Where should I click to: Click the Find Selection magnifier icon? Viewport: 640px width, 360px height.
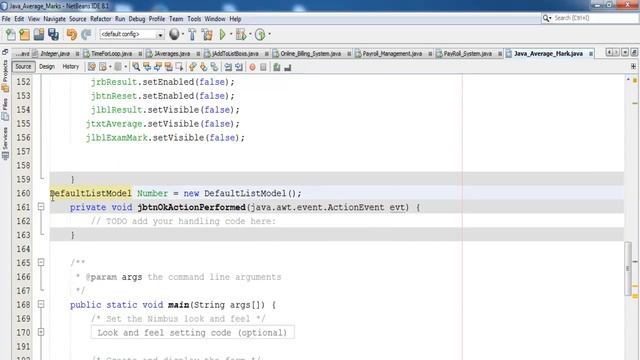(x=136, y=67)
